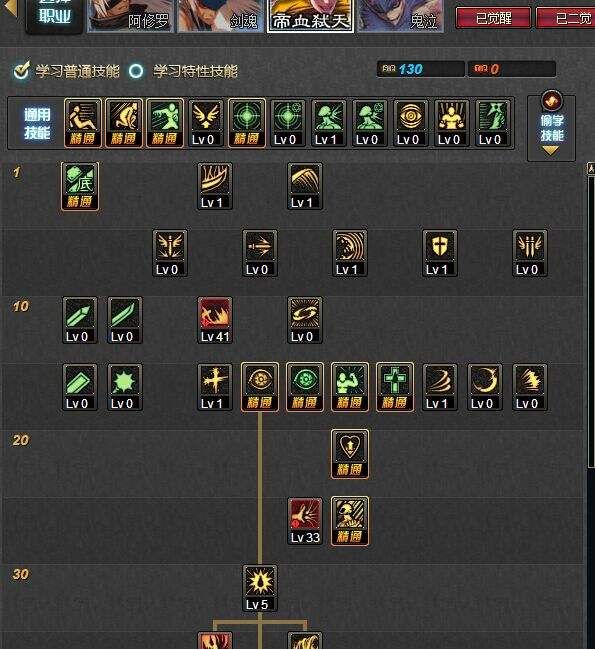Click the 已觉醒 red button
595x649 pixels.
pos(493,18)
